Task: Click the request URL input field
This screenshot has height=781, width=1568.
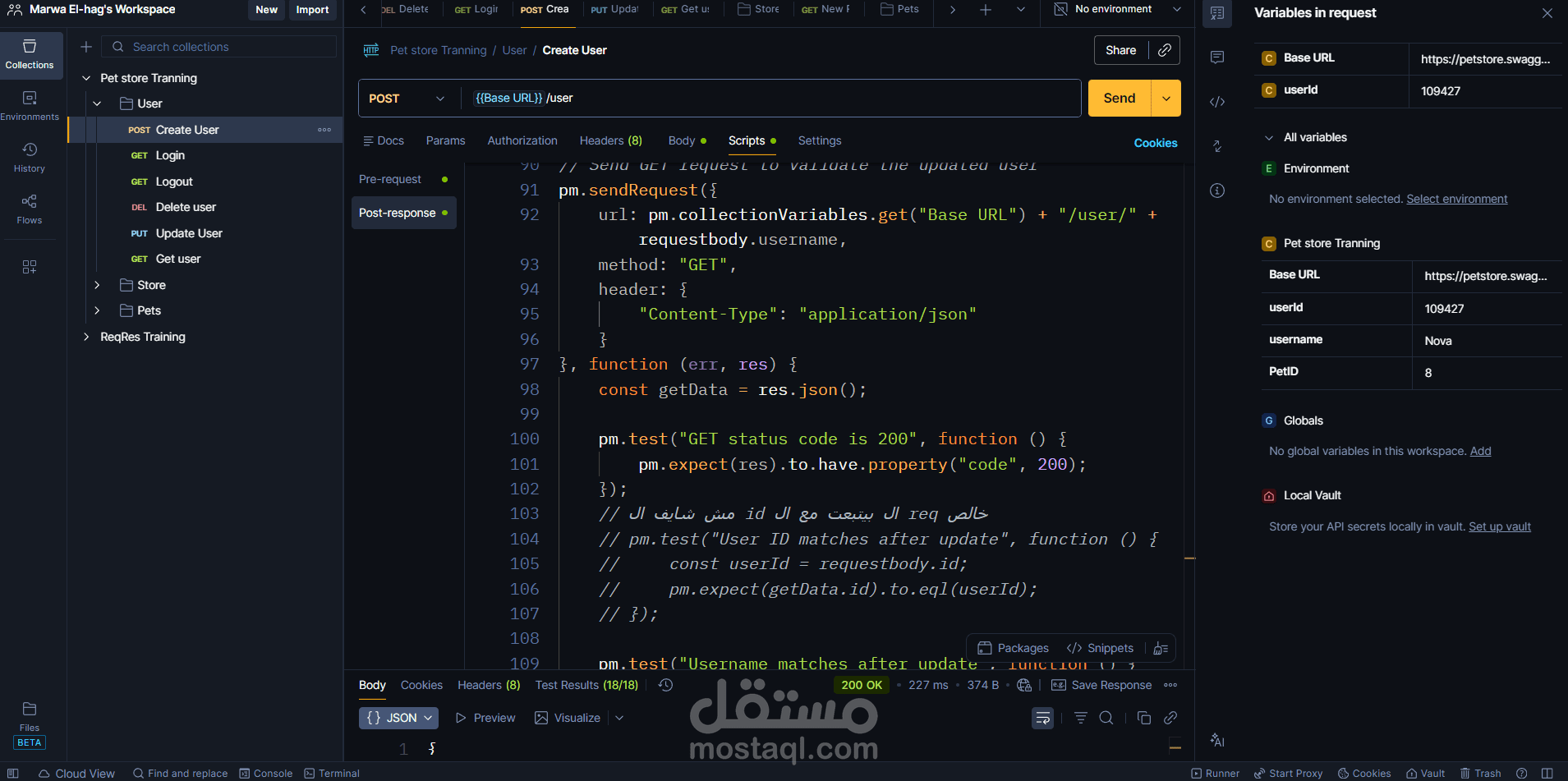Action: [x=770, y=99]
